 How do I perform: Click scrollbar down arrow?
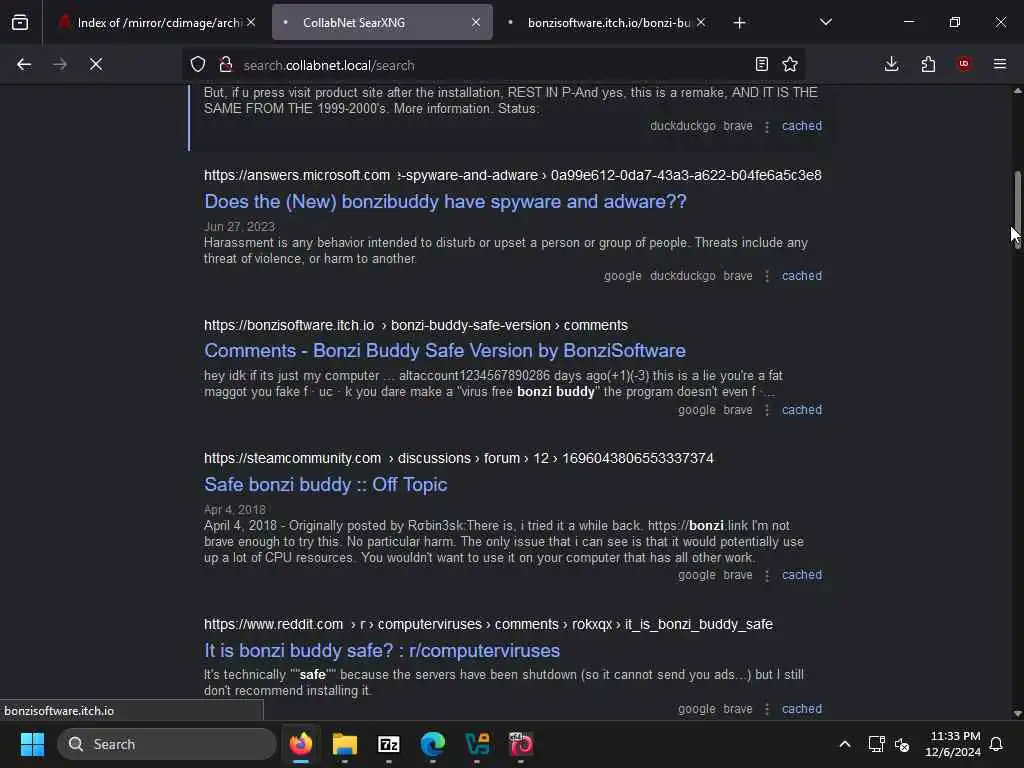pos(1017,713)
